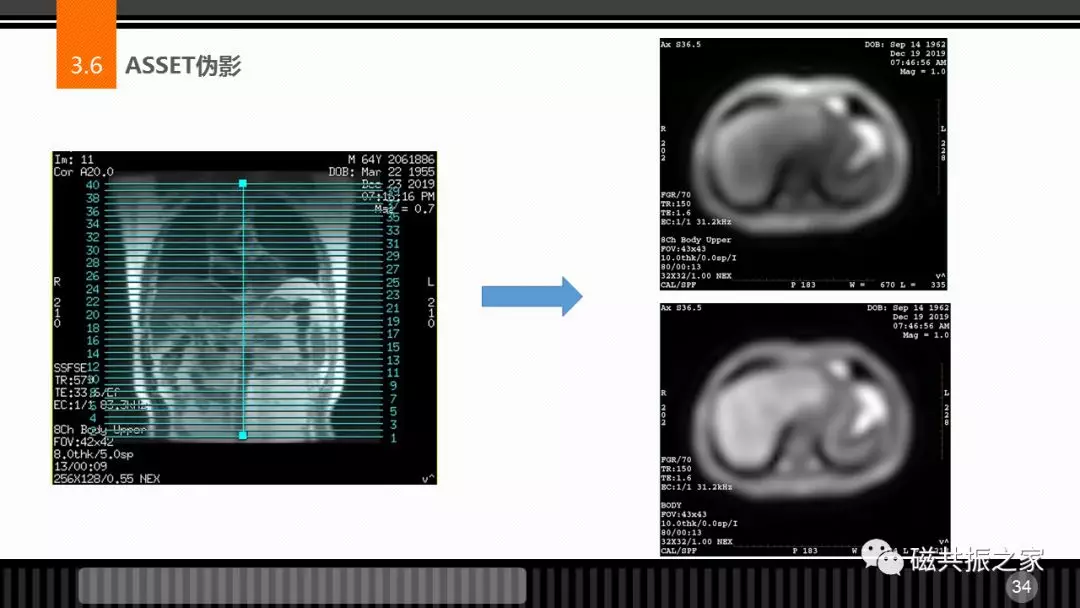
Task: Click slice number 5 on localizer
Action: pyautogui.click(x=393, y=412)
